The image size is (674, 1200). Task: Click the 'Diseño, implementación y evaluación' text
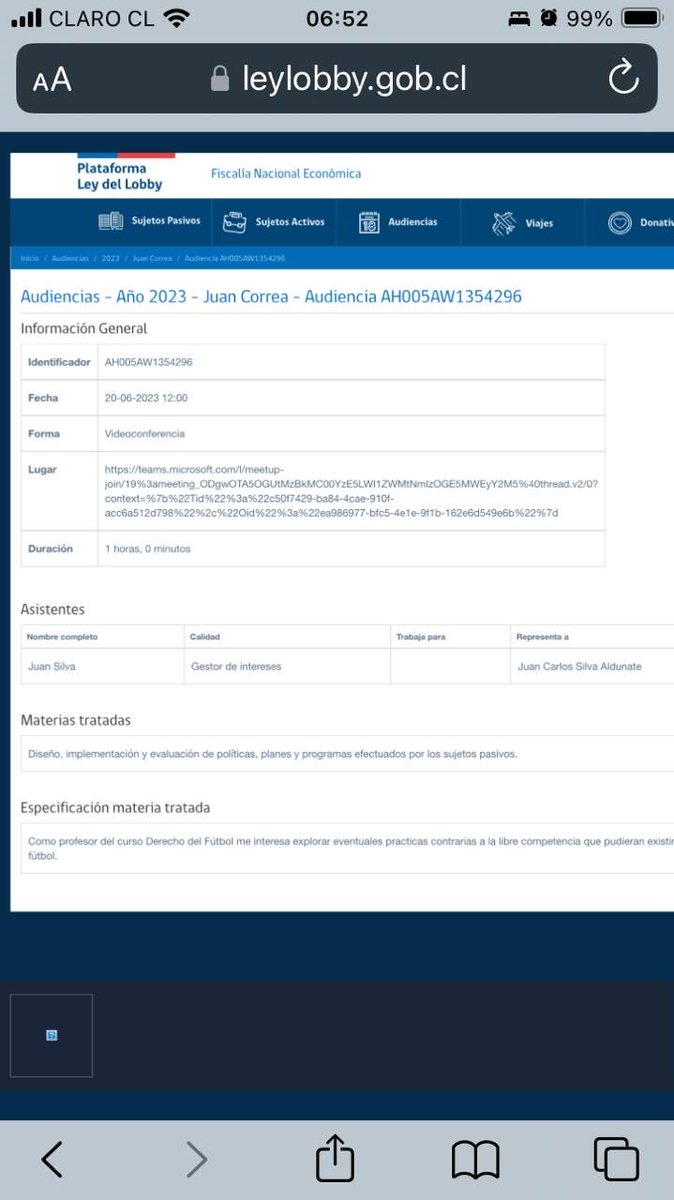pos(273,754)
